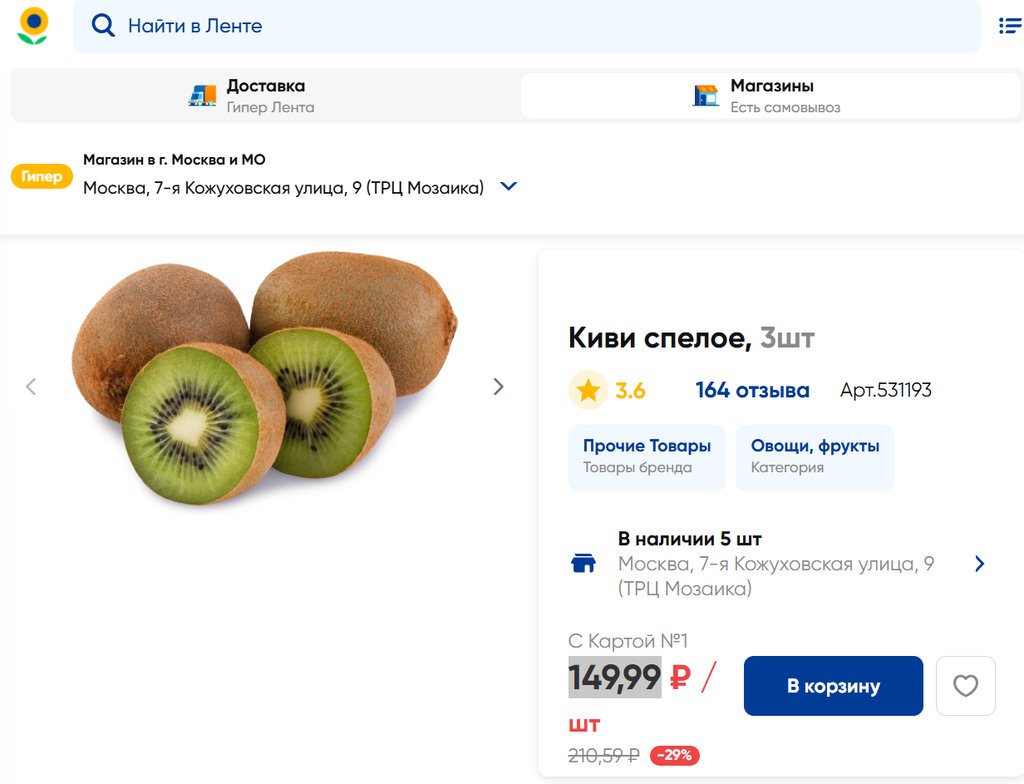This screenshot has width=1024, height=784.
Task: Expand store availability details chevron
Action: 979,564
